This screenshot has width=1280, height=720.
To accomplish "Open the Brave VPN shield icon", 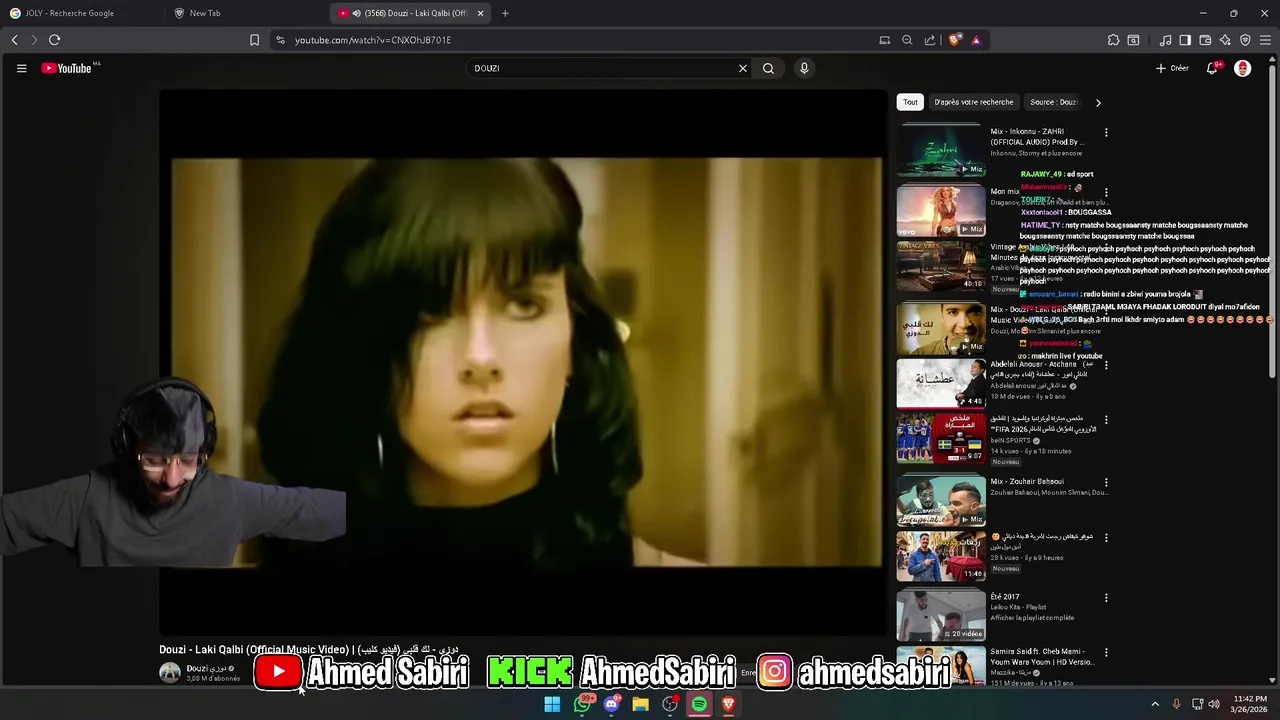I will point(1245,40).
